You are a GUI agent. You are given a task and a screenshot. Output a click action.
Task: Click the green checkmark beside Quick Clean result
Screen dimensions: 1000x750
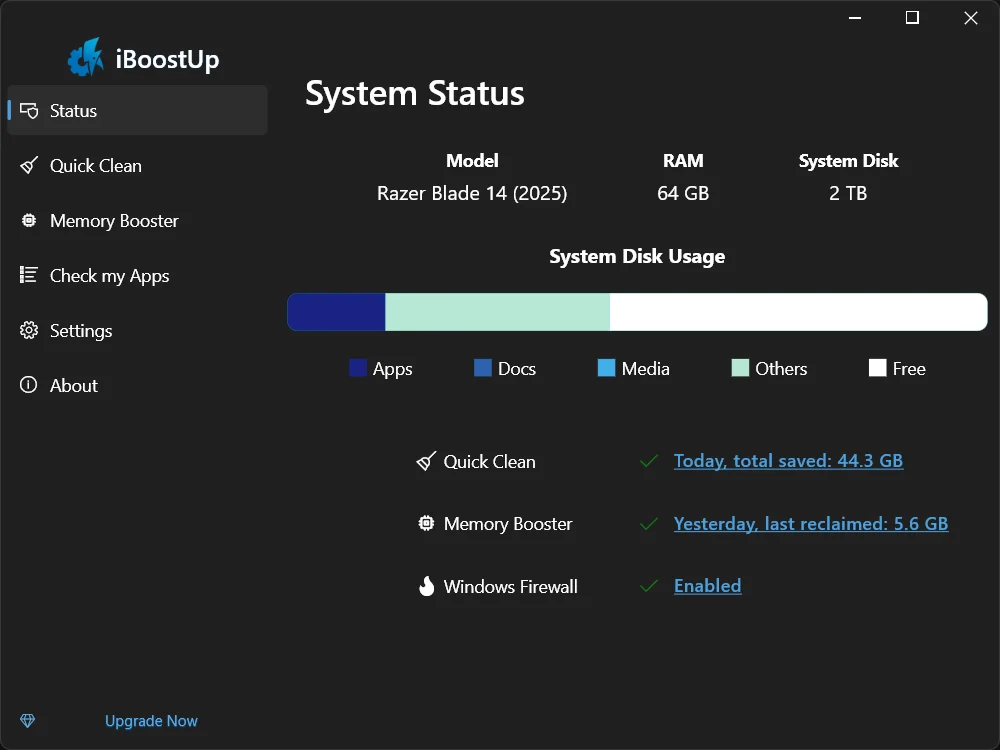[649, 461]
